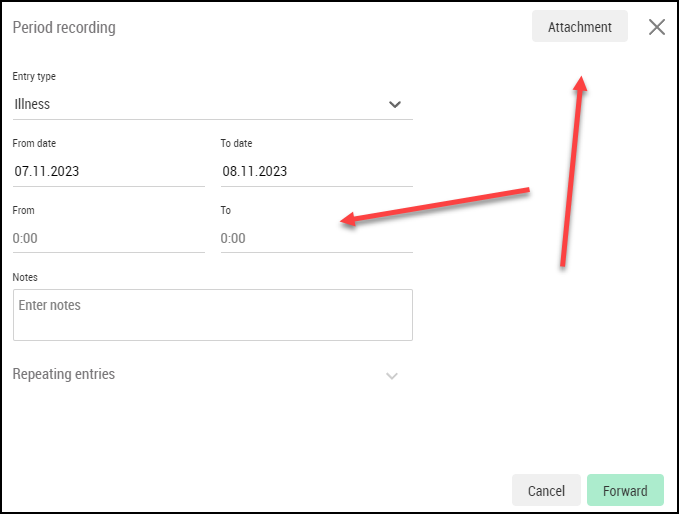Click the green Forward button

tap(625, 490)
